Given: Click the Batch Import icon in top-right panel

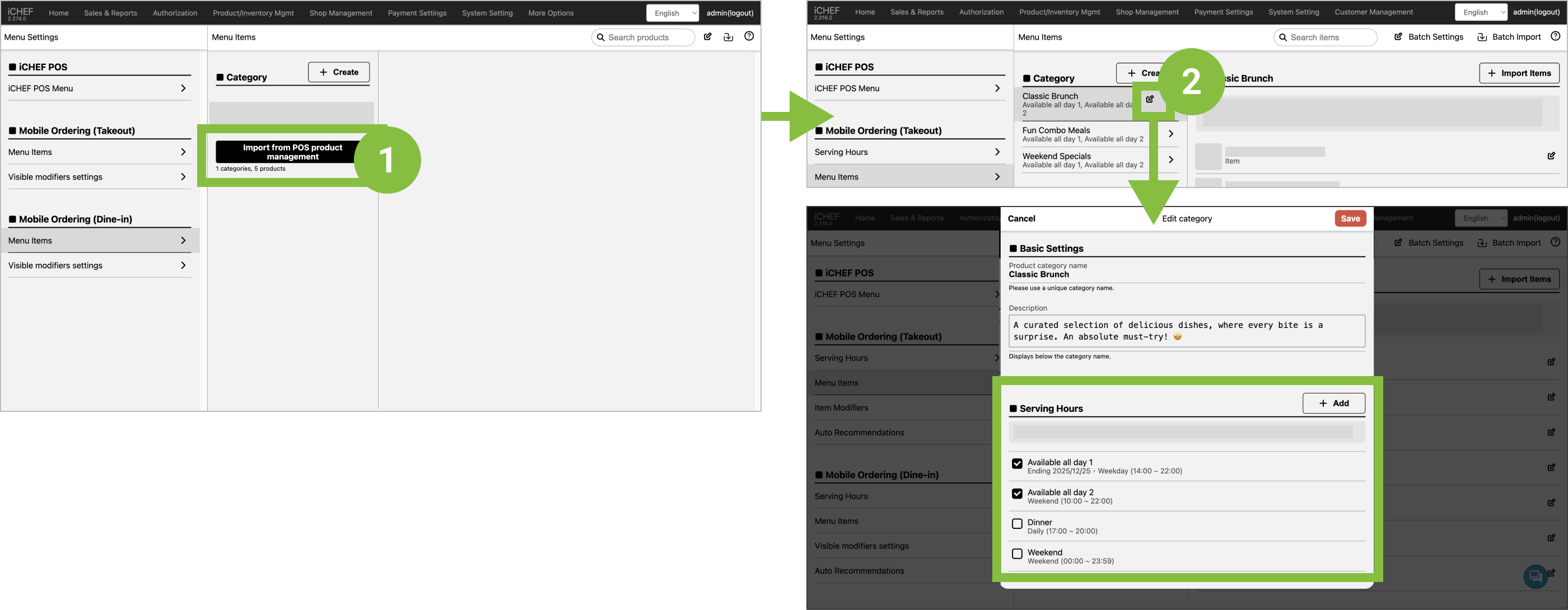Looking at the screenshot, I should coord(1482,37).
